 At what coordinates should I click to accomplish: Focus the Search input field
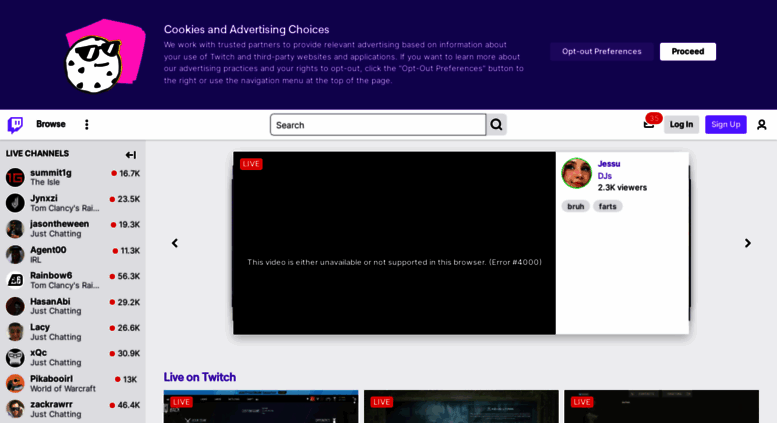(378, 125)
